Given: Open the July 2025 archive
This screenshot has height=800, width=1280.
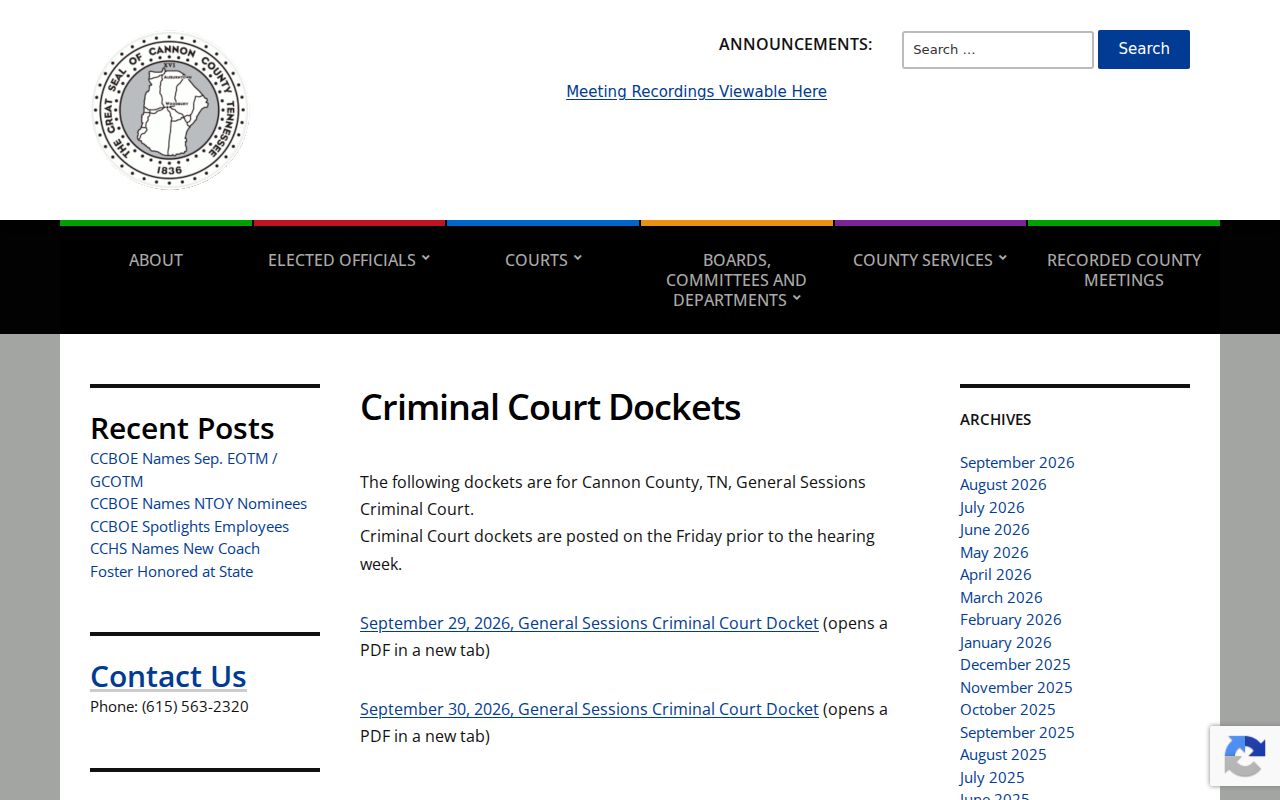Looking at the screenshot, I should 992,777.
